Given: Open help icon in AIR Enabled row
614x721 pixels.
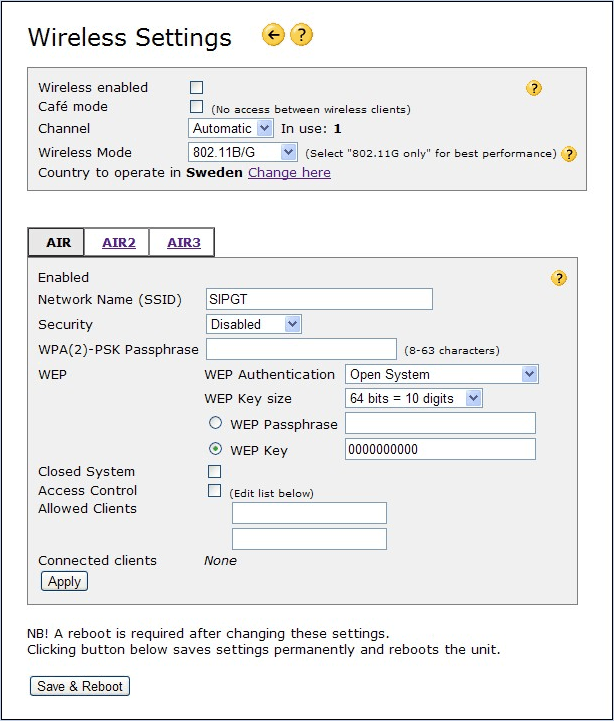Looking at the screenshot, I should [559, 278].
